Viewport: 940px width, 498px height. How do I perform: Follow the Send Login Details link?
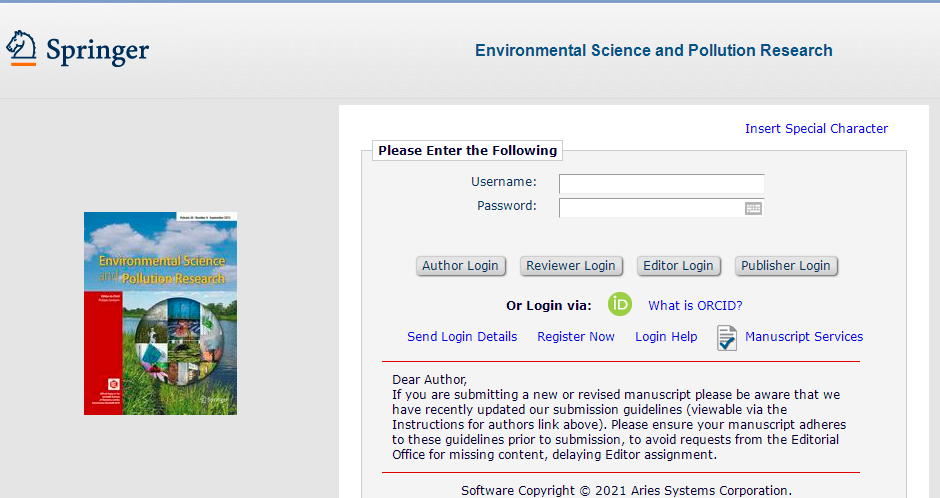click(x=462, y=337)
